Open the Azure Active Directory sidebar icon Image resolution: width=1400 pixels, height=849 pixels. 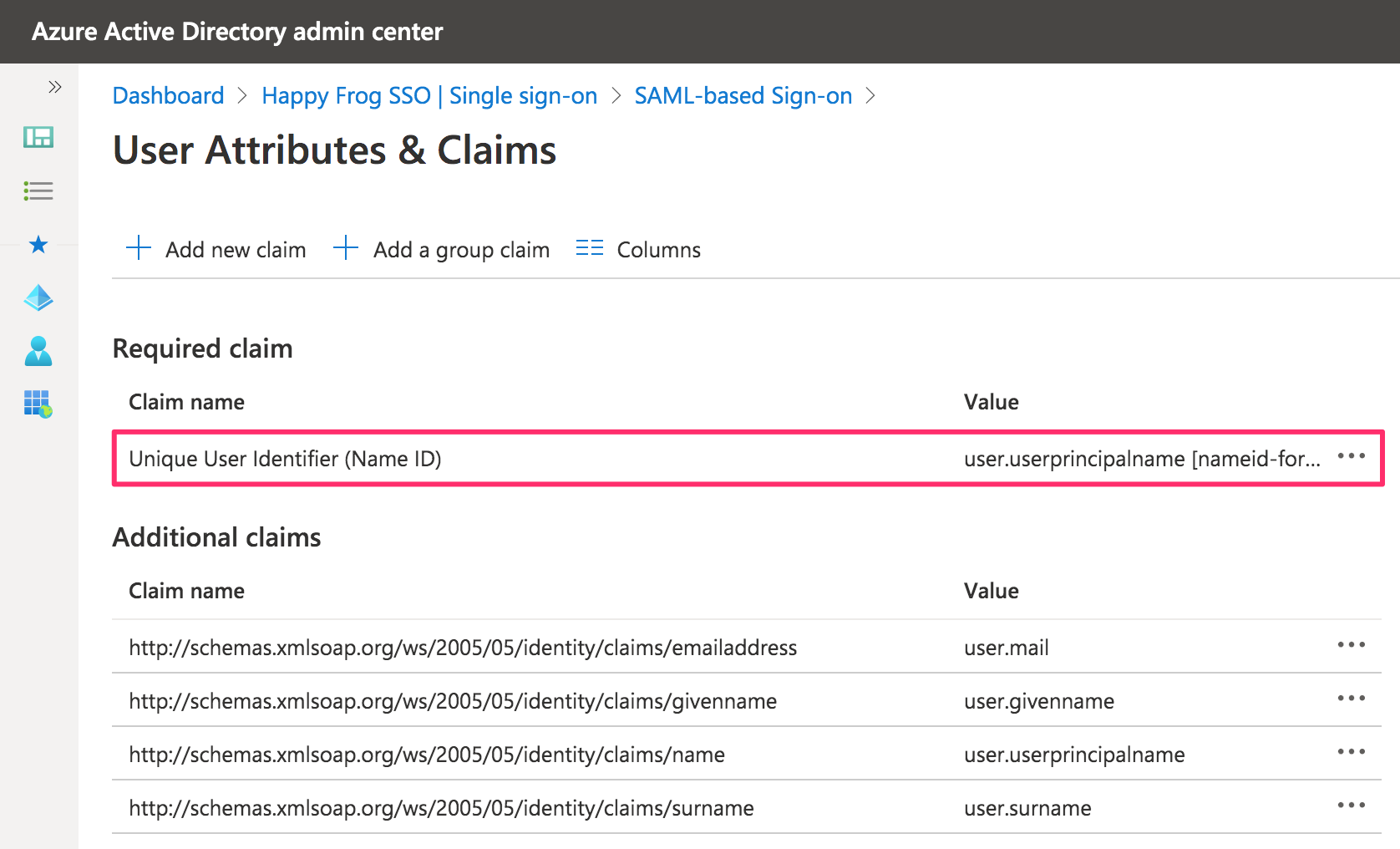click(x=38, y=298)
